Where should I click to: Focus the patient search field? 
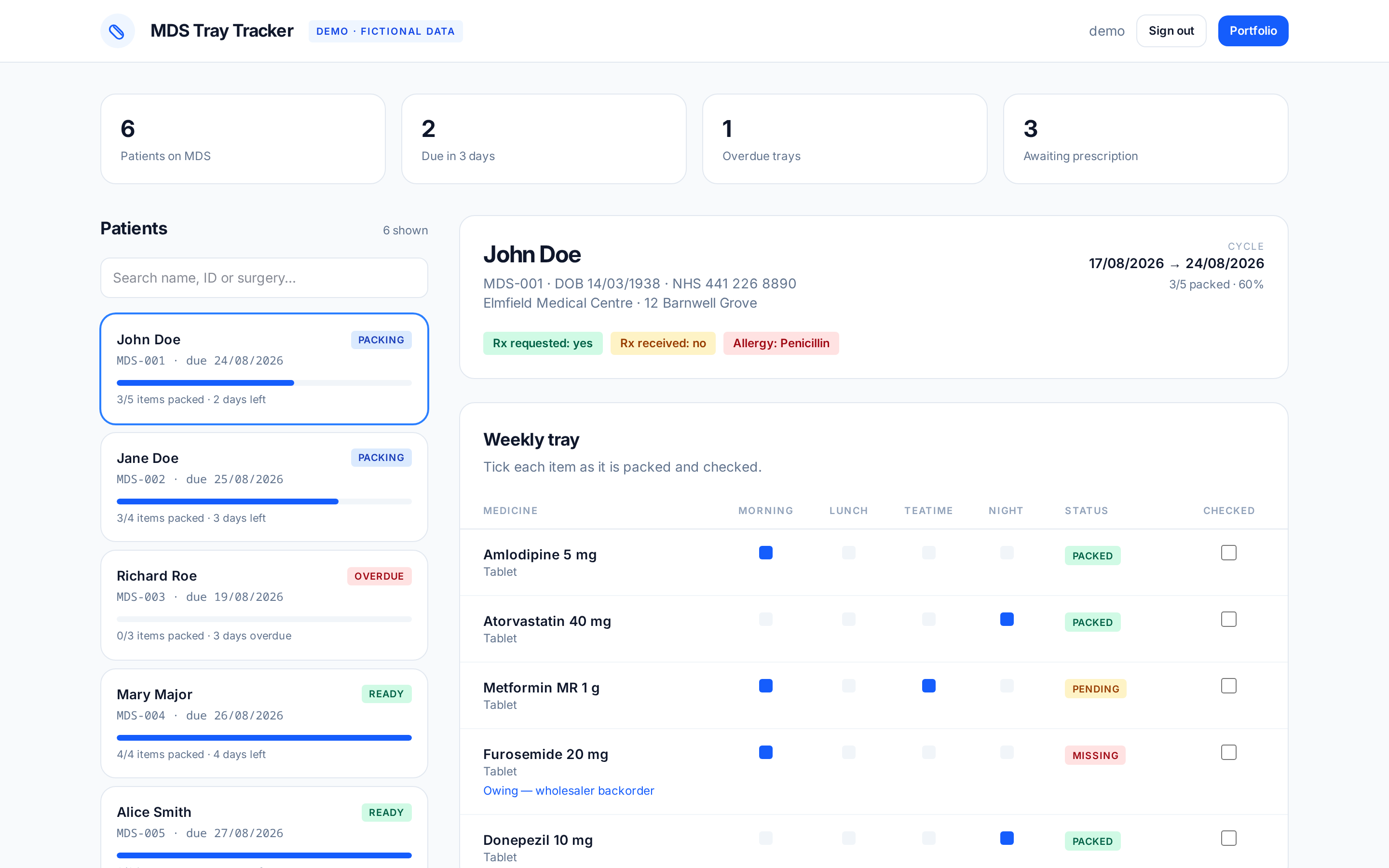(264, 278)
